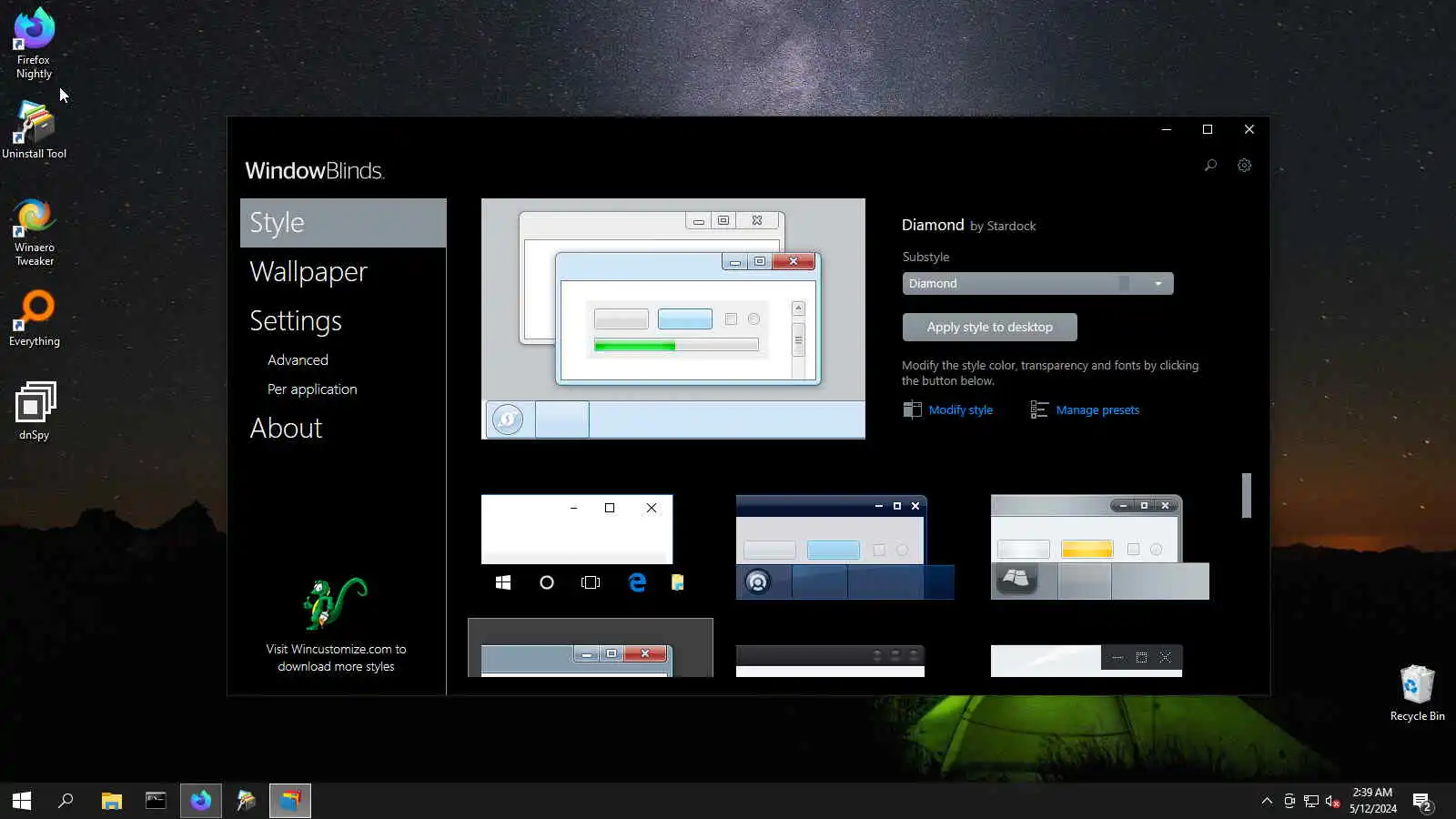1456x819 pixels.
Task: Click the muted volume tray icon
Action: (x=1332, y=801)
